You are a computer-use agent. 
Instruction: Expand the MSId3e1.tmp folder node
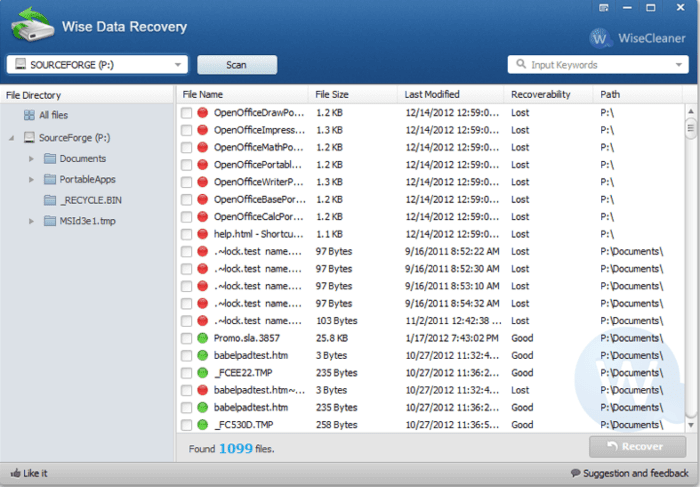point(31,221)
